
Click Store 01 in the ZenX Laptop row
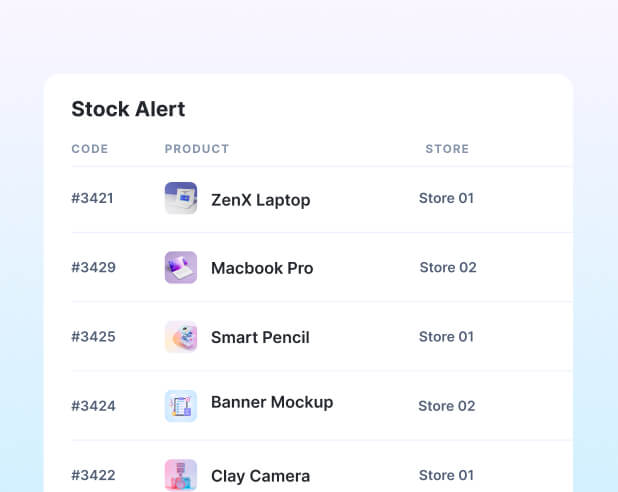click(446, 198)
